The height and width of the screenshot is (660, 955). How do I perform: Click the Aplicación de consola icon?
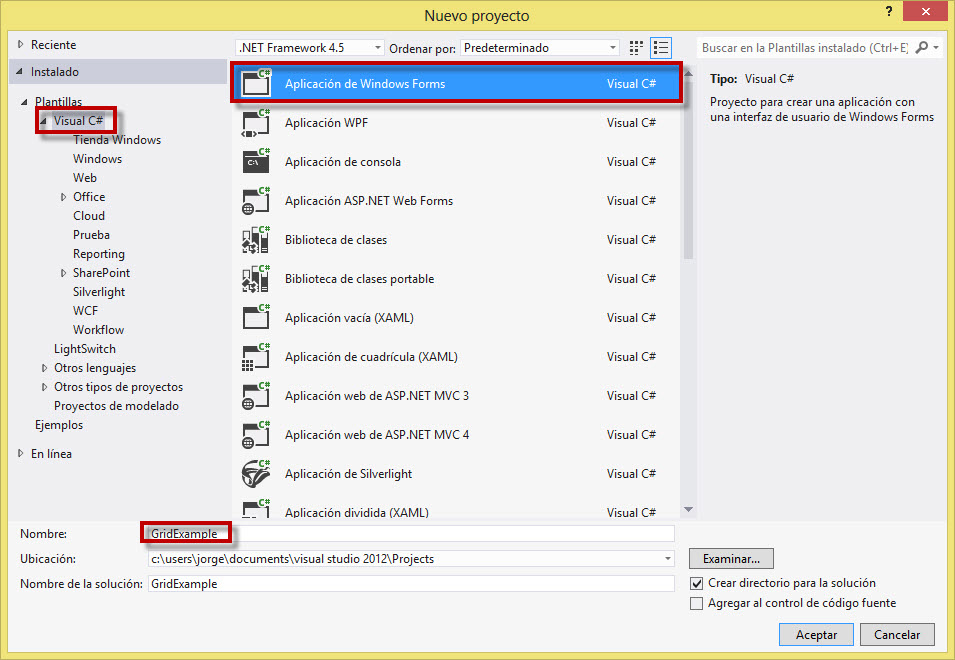tap(256, 162)
